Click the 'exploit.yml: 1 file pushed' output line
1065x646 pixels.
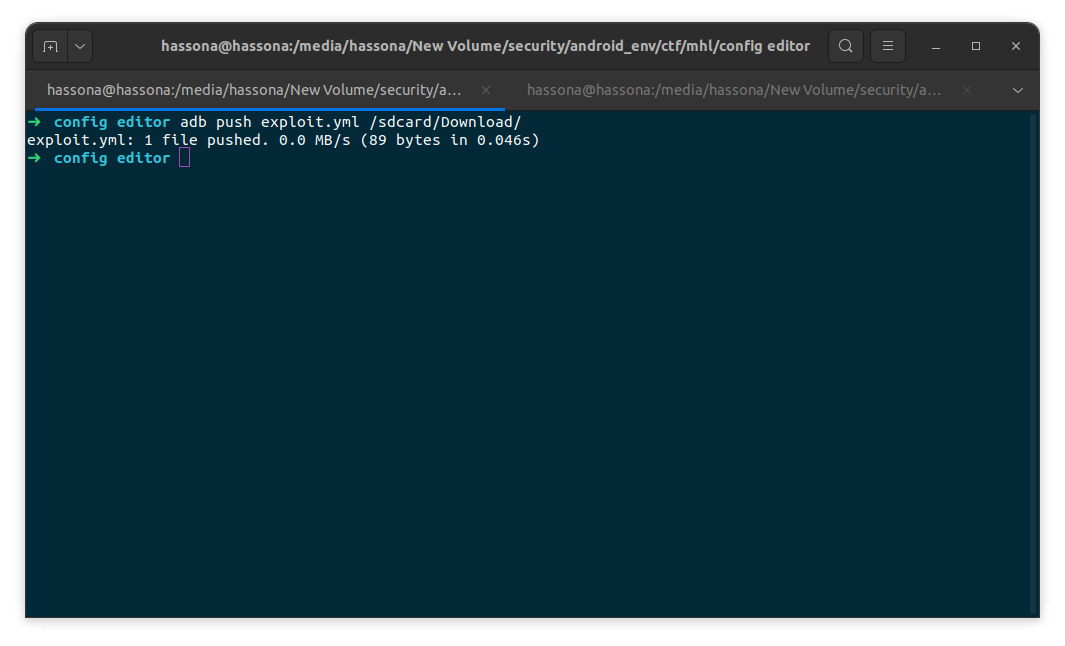pyautogui.click(x=283, y=140)
